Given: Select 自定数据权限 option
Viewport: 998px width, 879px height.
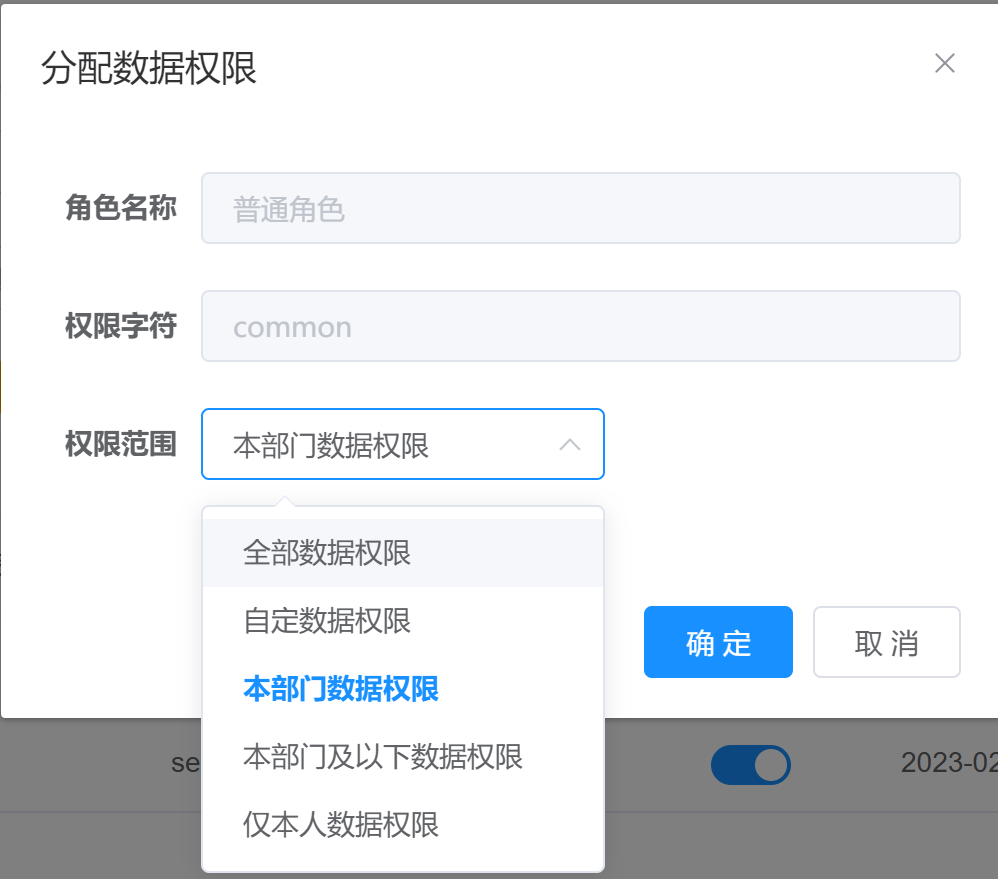Looking at the screenshot, I should tap(402, 621).
